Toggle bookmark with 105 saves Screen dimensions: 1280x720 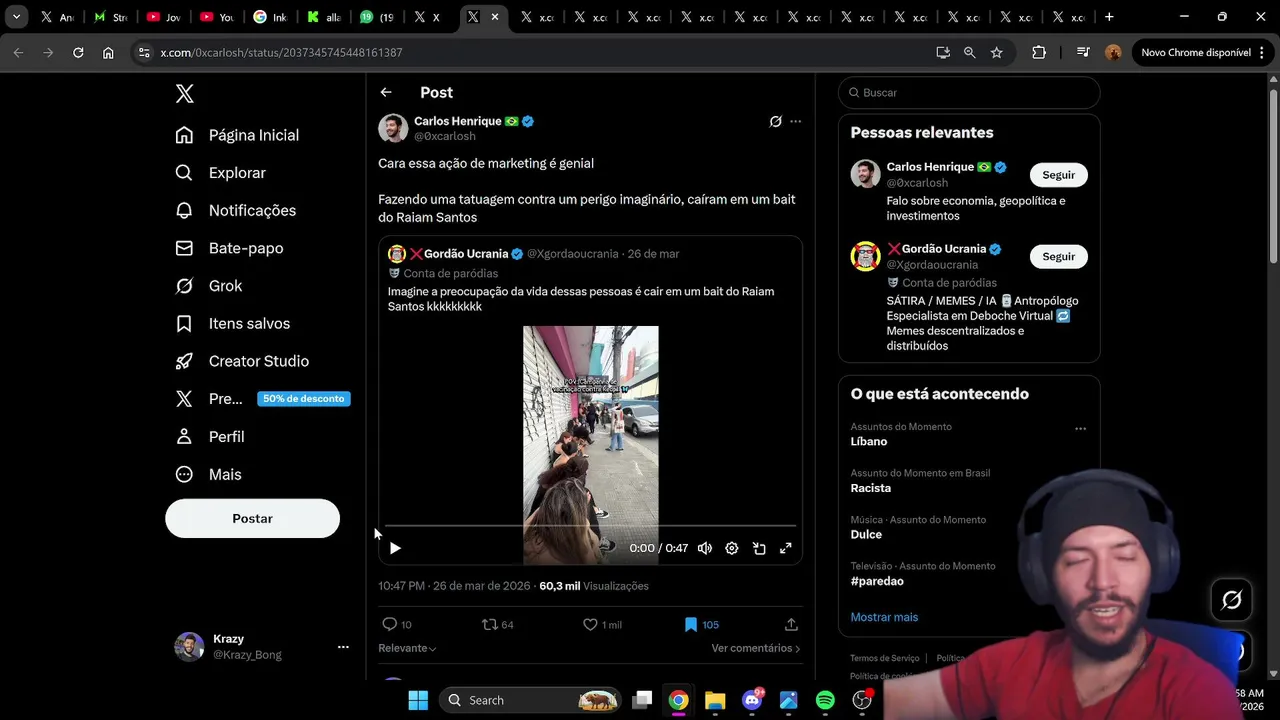pyautogui.click(x=701, y=624)
